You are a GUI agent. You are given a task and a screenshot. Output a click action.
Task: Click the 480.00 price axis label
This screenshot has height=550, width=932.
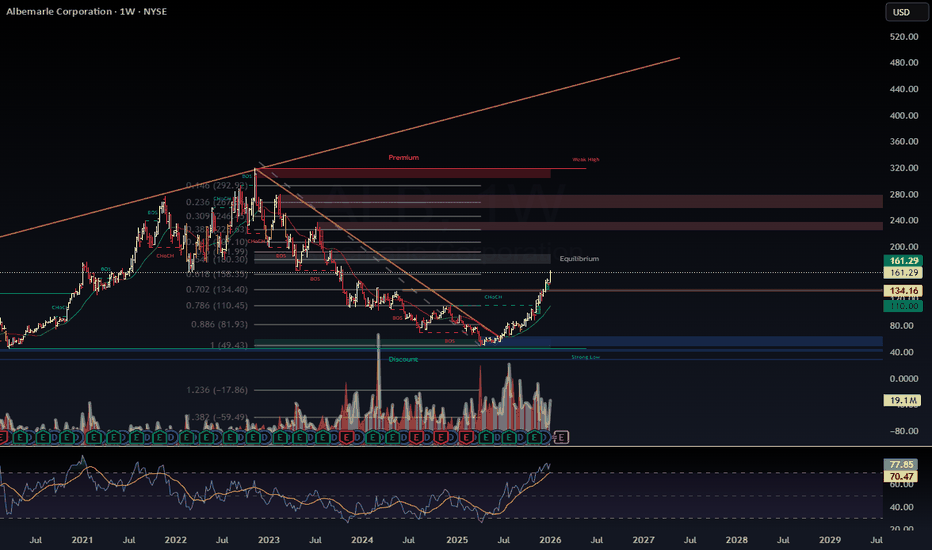tap(904, 62)
